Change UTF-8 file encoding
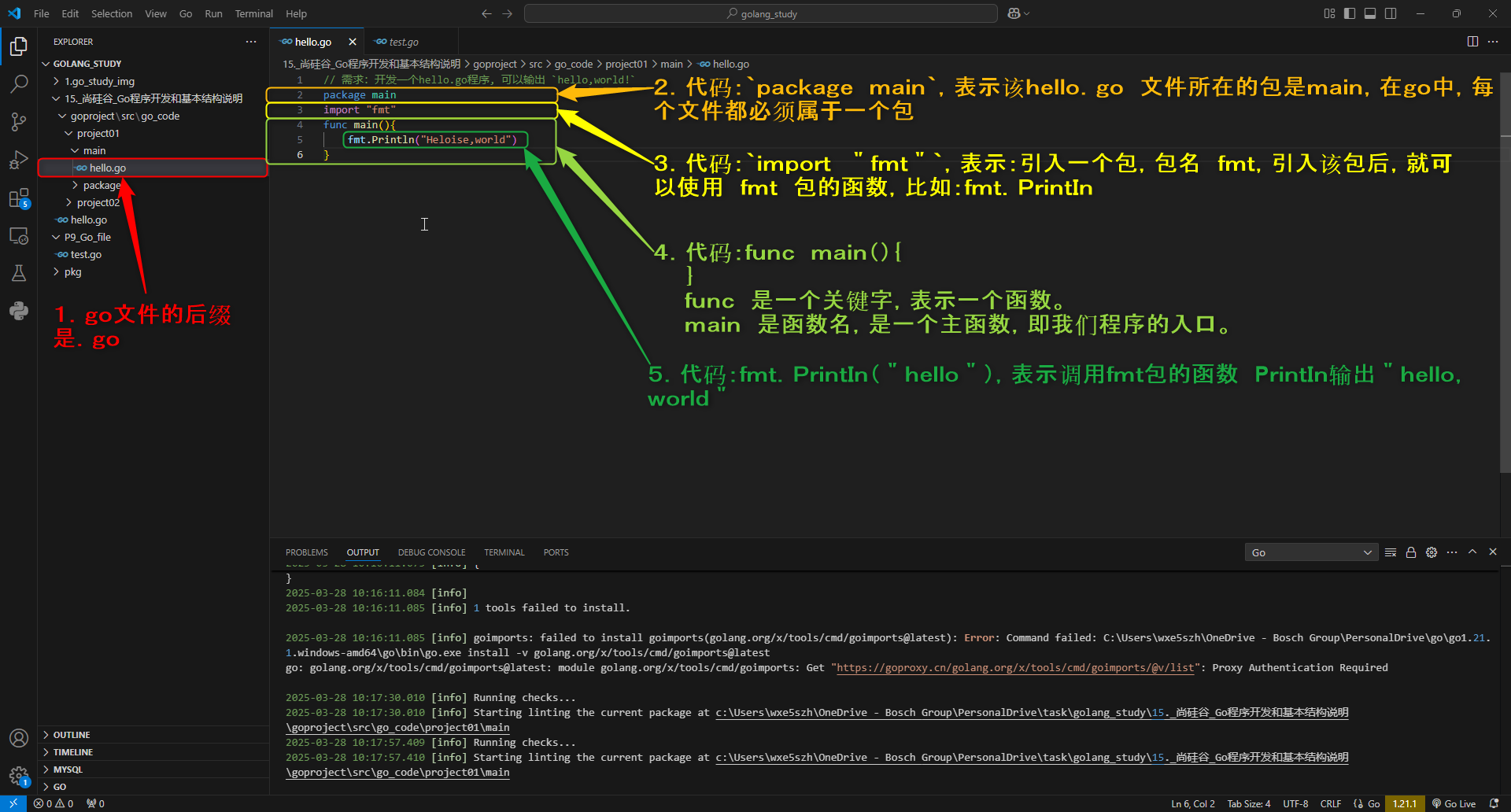The height and width of the screenshot is (812, 1511). click(x=1295, y=803)
